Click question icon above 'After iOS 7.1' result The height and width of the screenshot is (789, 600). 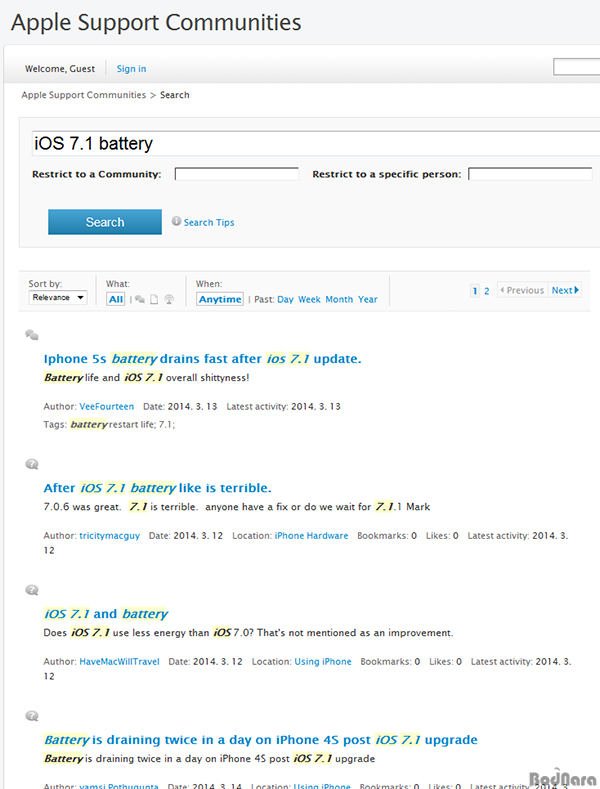pos(32,464)
